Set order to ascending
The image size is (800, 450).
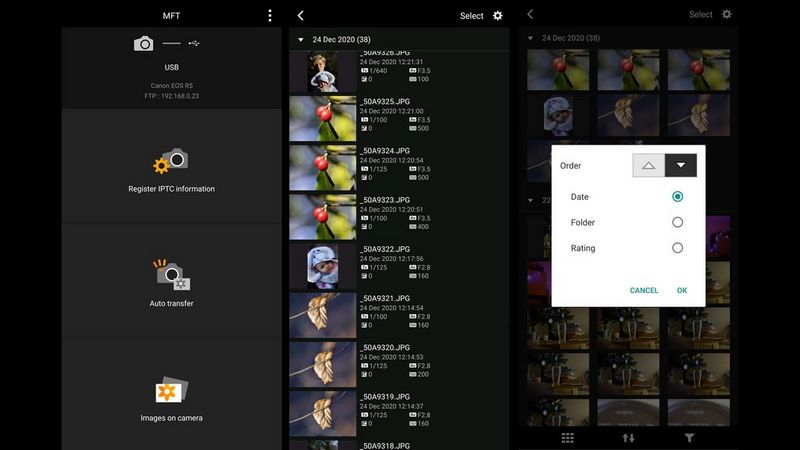pyautogui.click(x=648, y=165)
